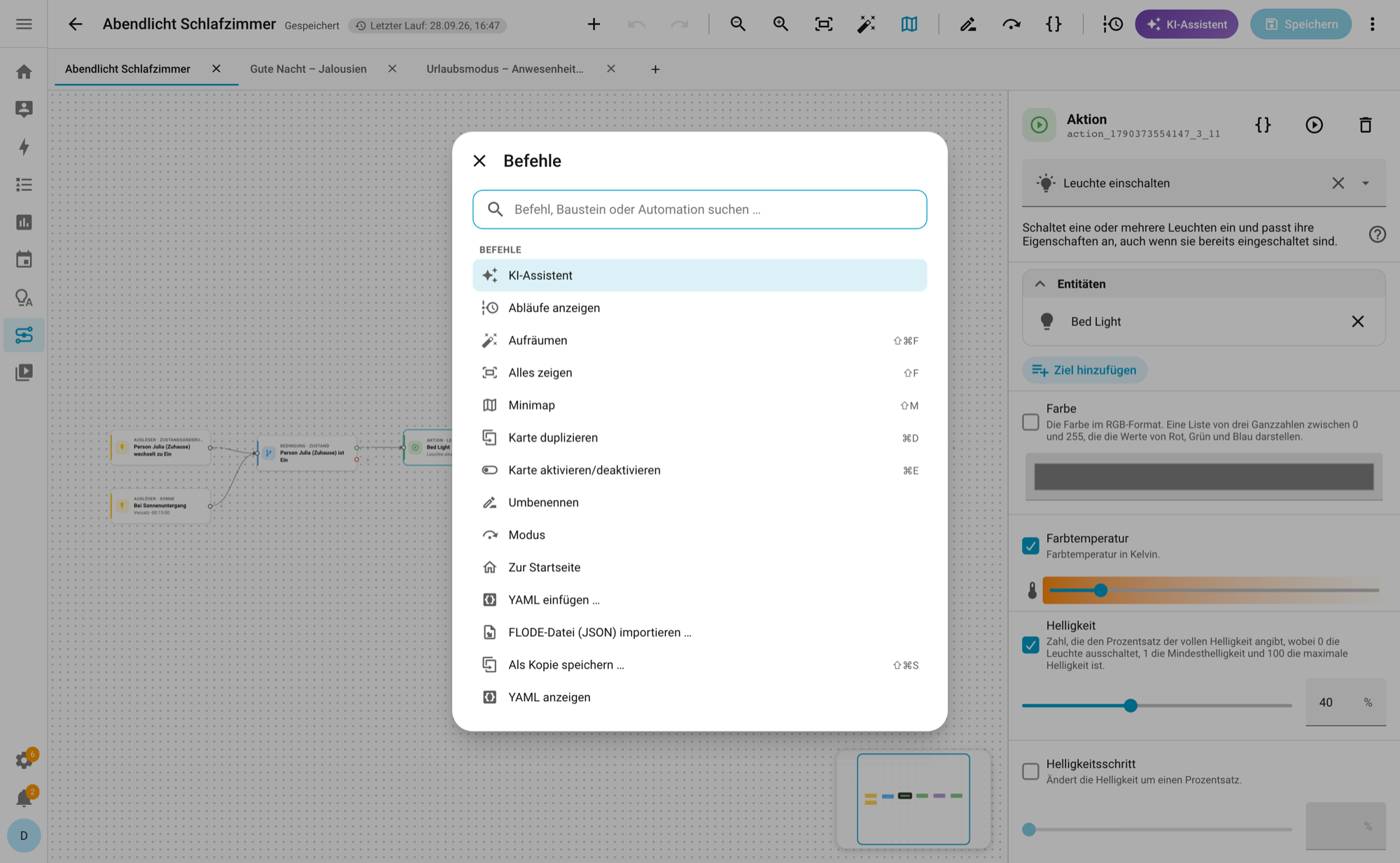
Task: Enable the Farbe checkbox
Action: tap(1030, 422)
